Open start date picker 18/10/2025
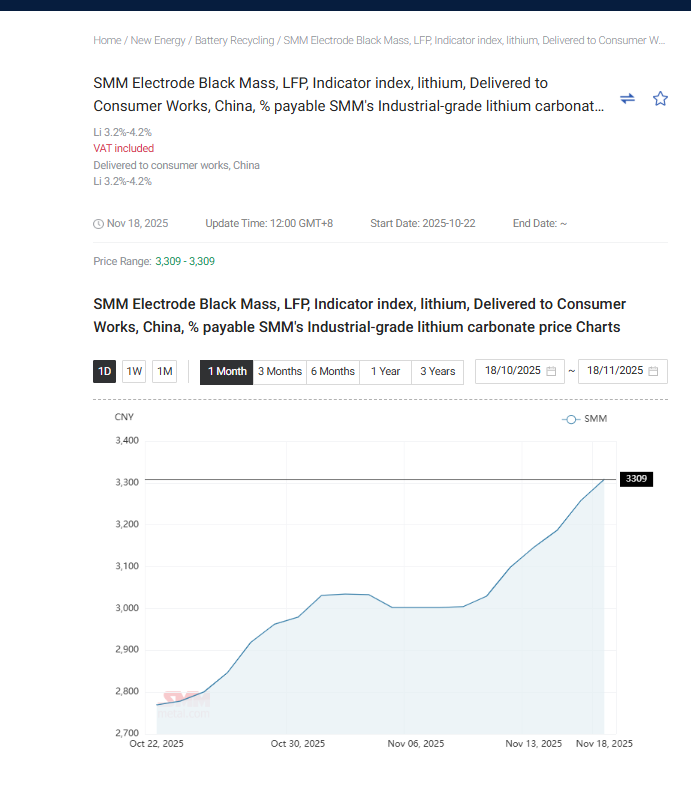Viewport: 691px width, 785px height. (512, 371)
